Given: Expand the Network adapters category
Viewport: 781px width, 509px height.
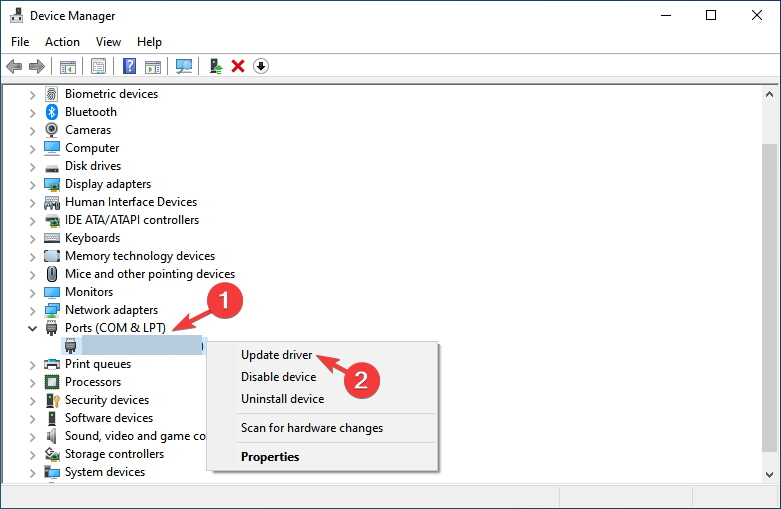Looking at the screenshot, I should click(x=32, y=311).
